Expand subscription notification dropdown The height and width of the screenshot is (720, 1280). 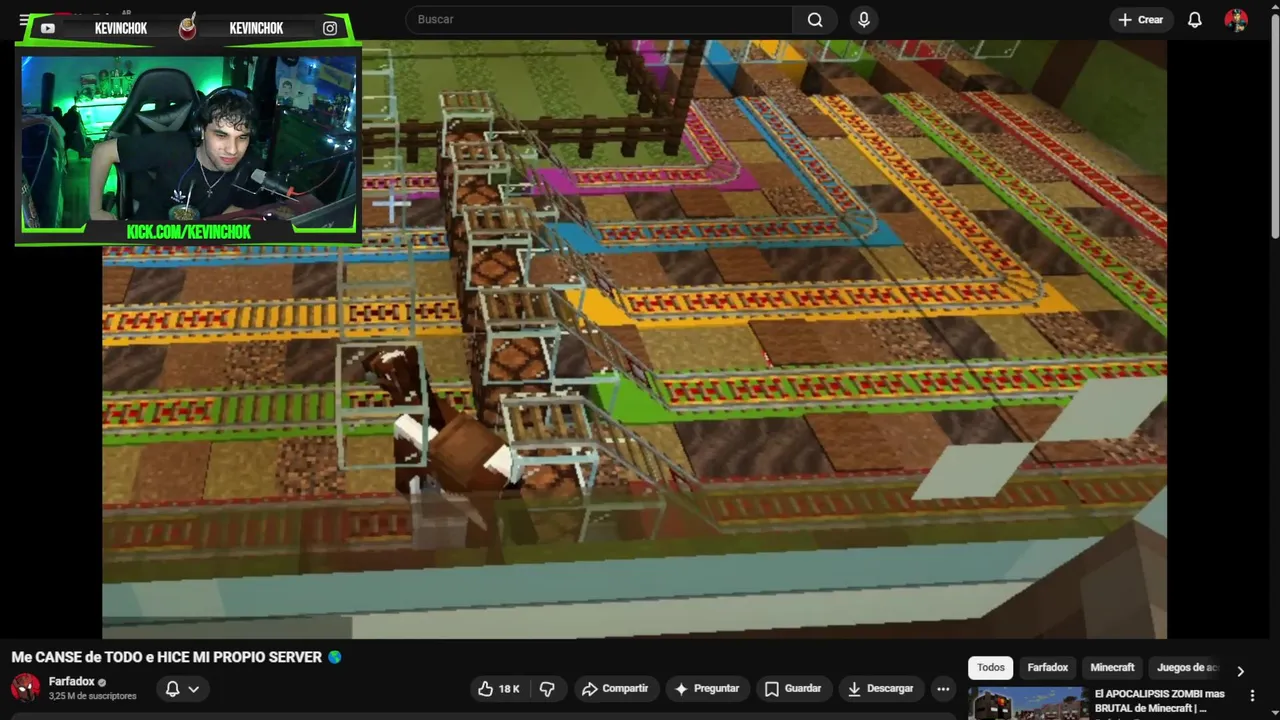point(182,689)
